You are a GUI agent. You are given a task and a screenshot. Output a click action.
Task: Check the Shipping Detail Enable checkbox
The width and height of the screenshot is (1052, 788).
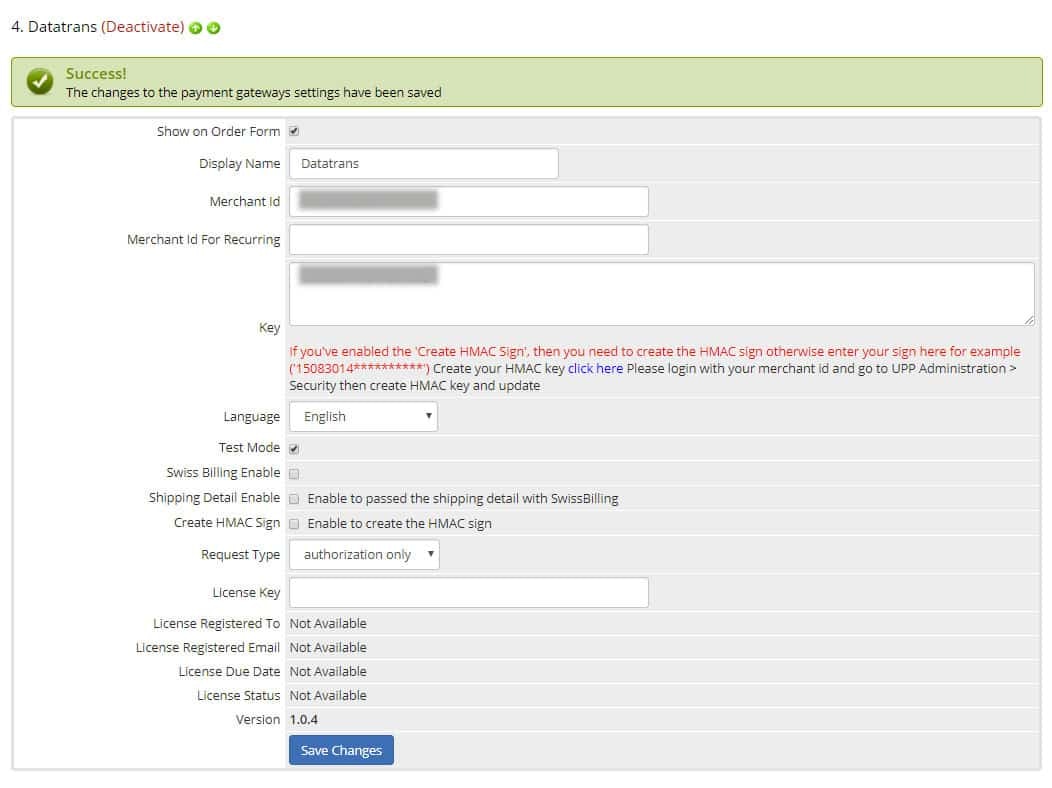294,499
